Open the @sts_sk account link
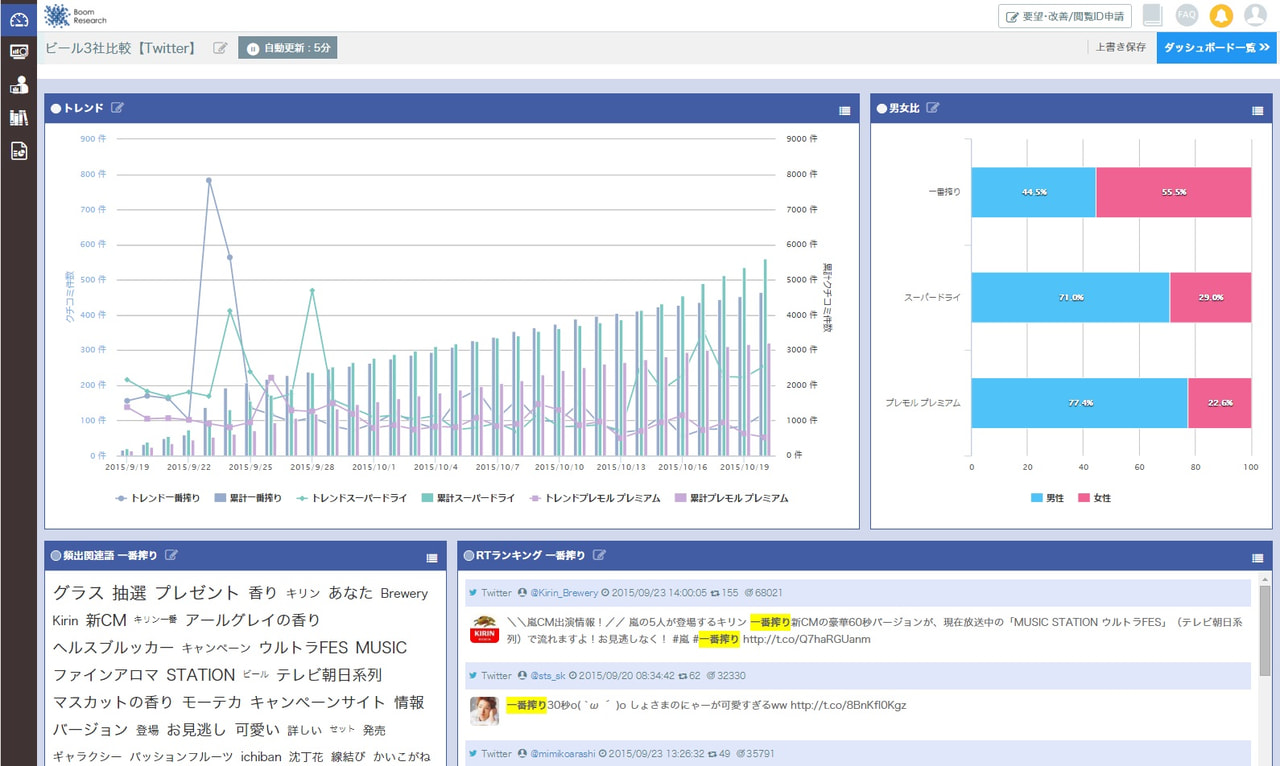 pos(548,675)
